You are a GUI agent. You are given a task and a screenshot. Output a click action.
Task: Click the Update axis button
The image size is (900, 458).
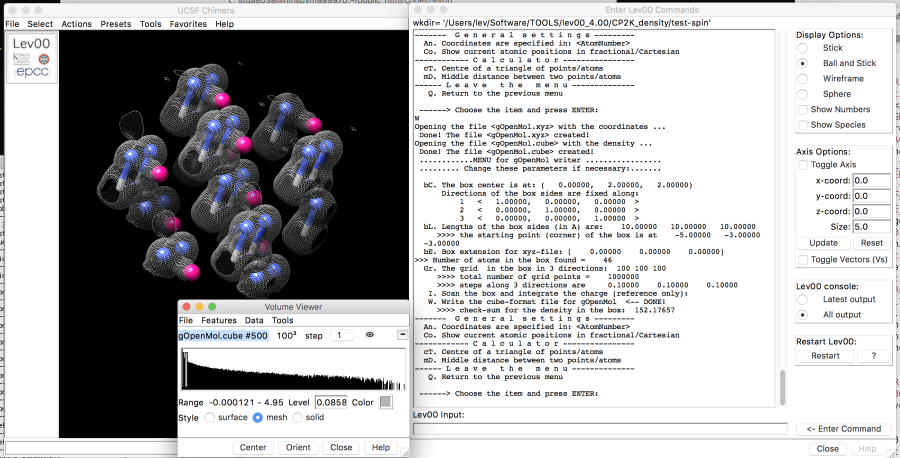point(823,243)
